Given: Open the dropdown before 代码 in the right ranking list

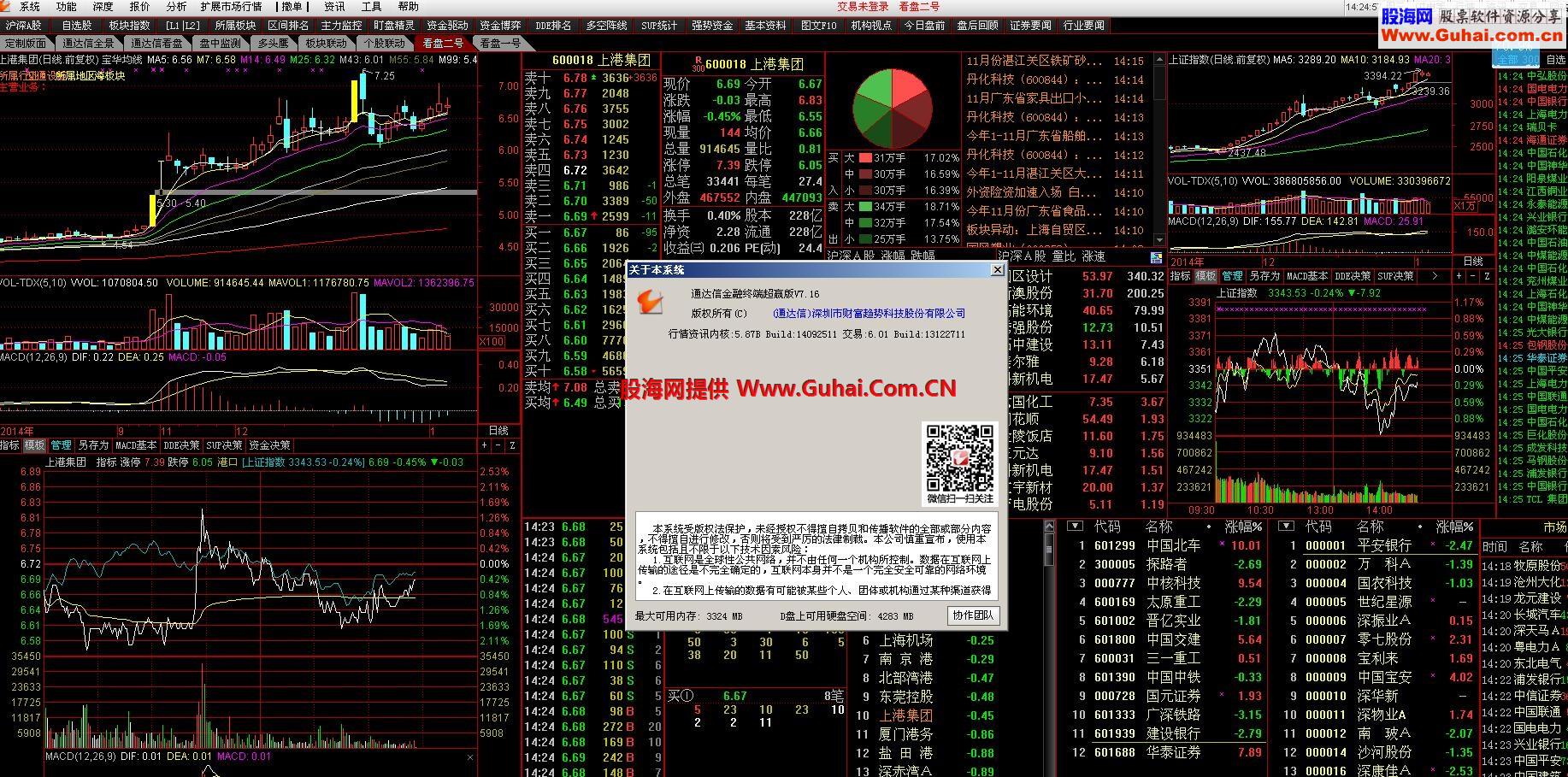Looking at the screenshot, I should click(1286, 527).
